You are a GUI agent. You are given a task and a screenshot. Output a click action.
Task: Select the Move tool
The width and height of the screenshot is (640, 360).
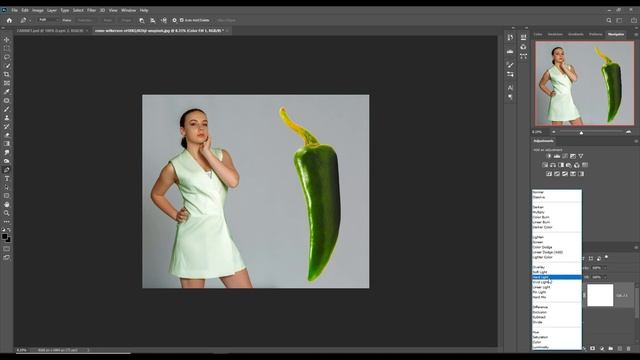tap(7, 40)
